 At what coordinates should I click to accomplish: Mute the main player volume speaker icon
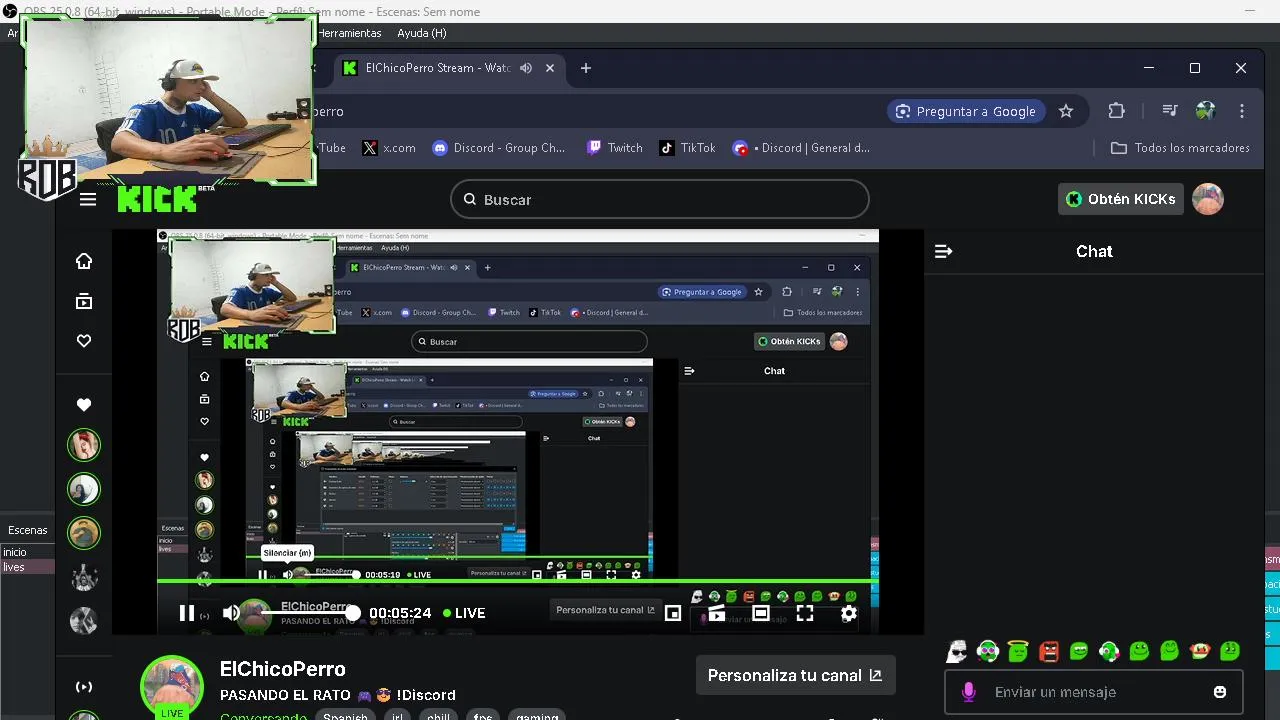point(231,613)
